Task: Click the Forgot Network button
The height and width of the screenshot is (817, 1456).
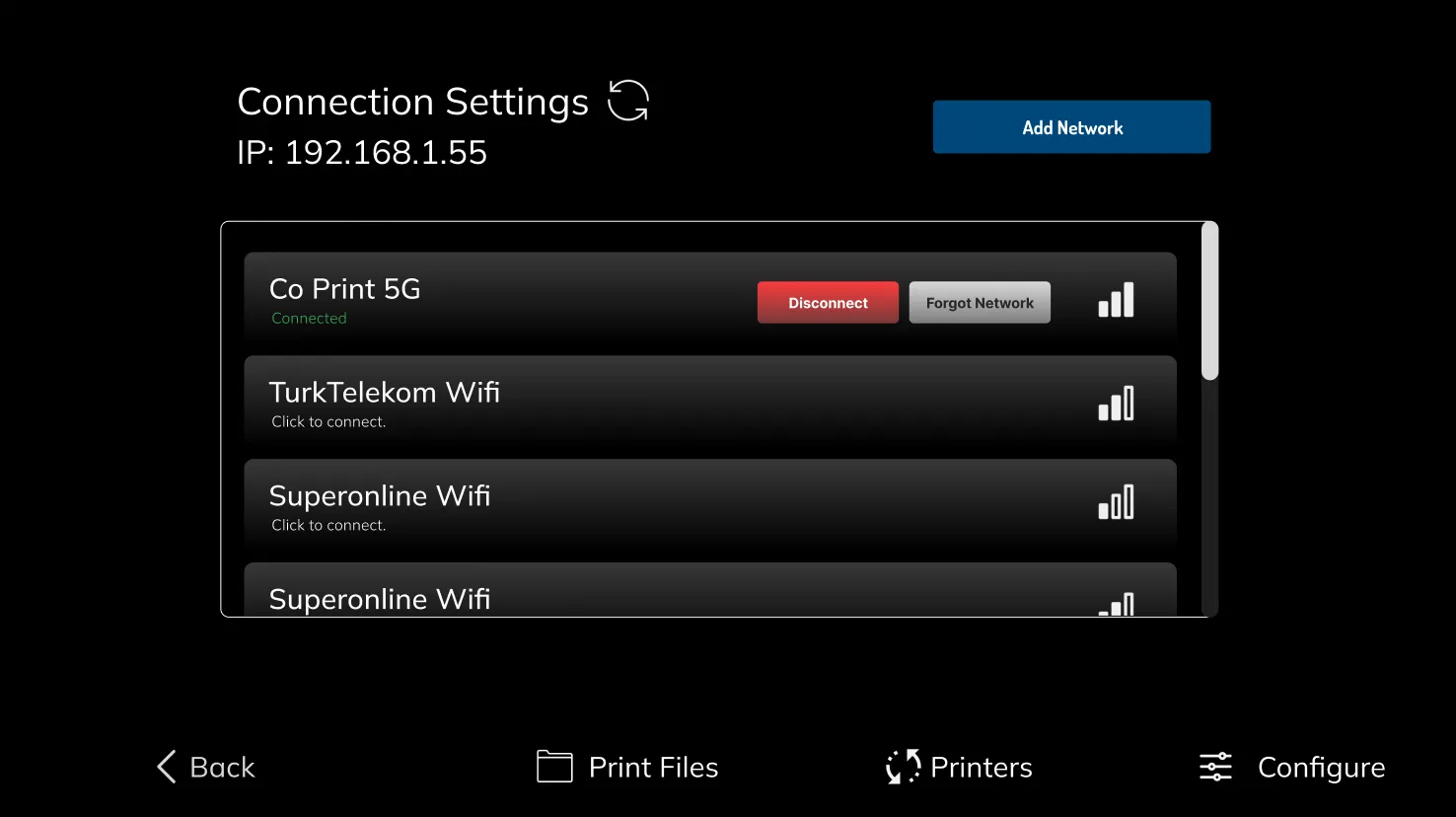Action: (980, 303)
